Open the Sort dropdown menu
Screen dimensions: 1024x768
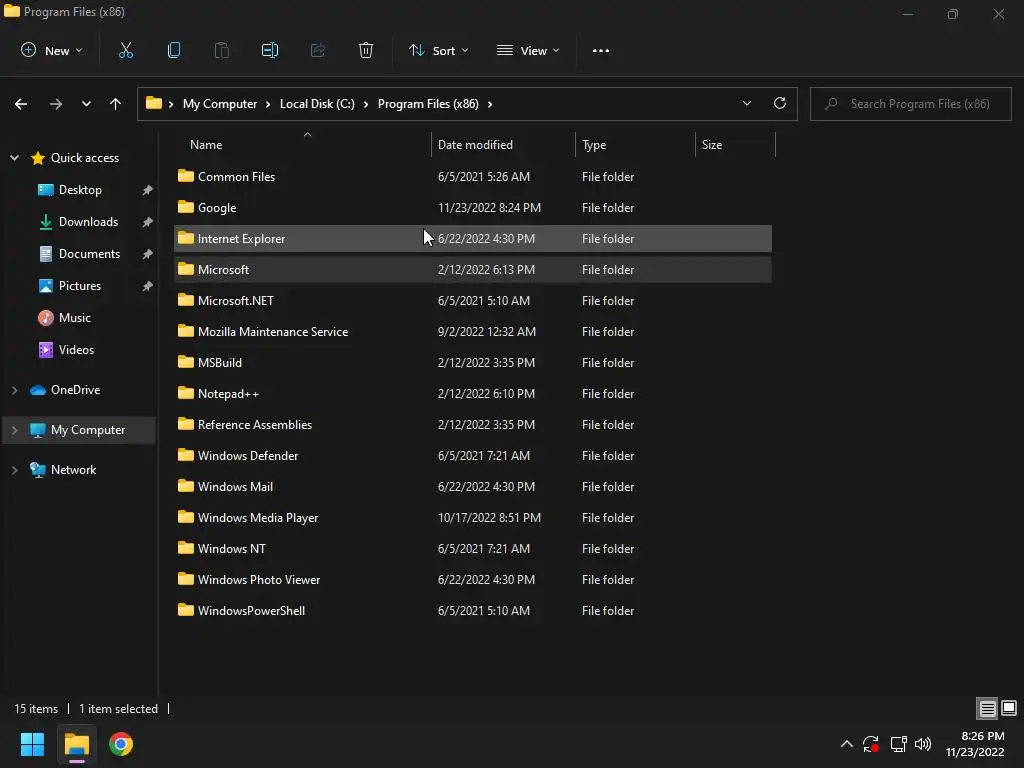click(438, 50)
